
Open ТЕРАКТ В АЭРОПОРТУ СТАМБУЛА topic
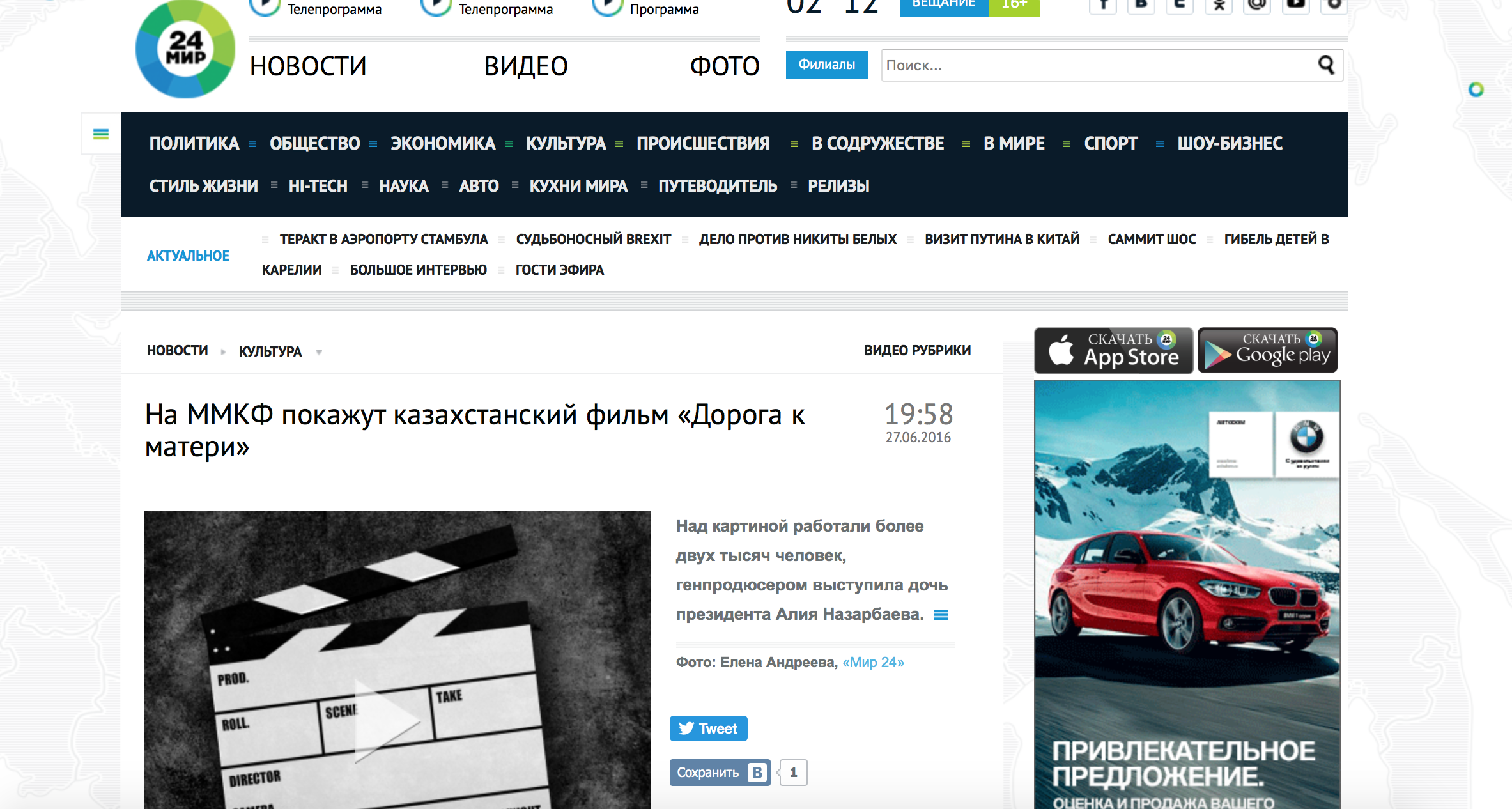pyautogui.click(x=383, y=239)
